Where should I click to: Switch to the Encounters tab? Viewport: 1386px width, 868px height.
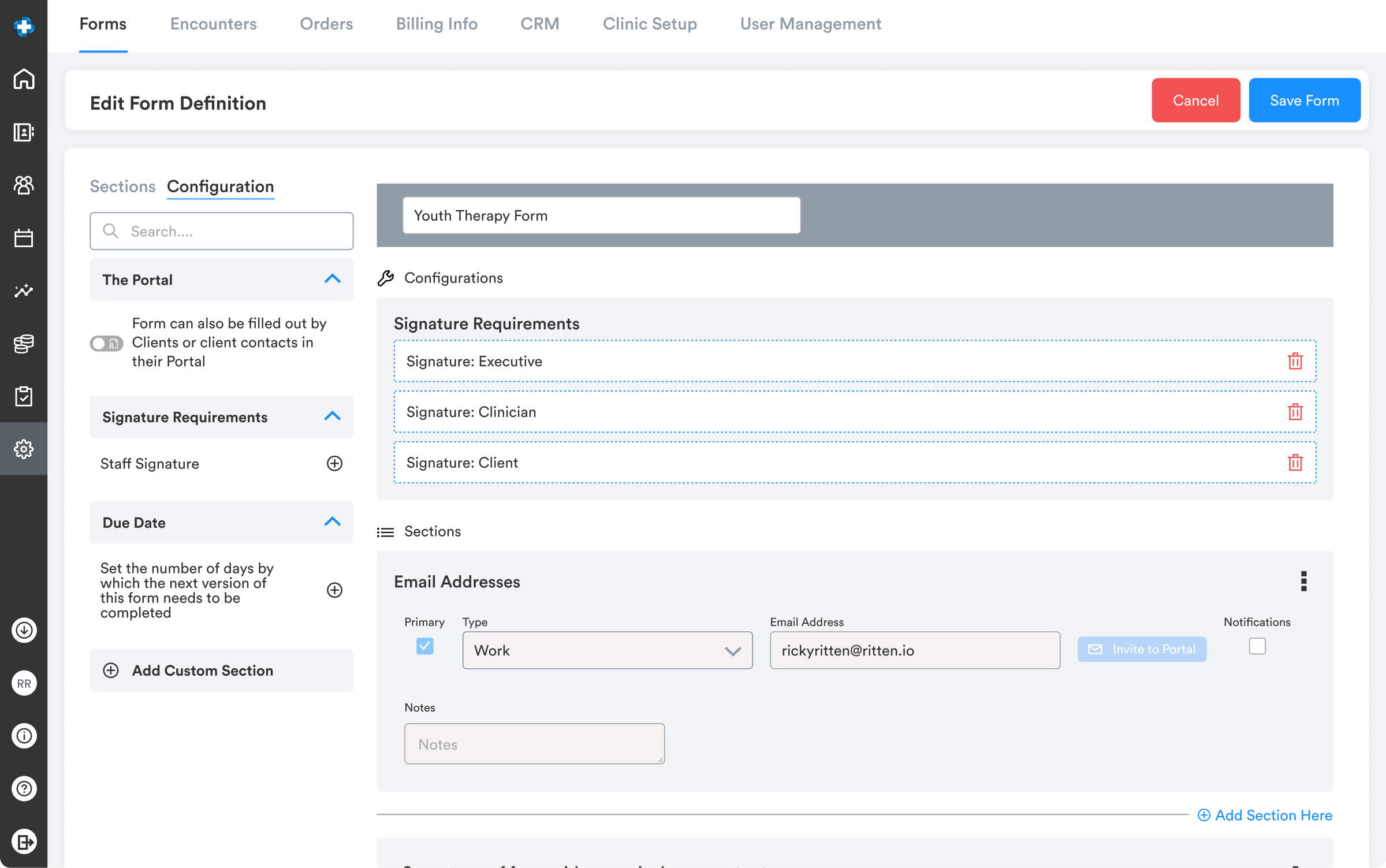pos(213,24)
